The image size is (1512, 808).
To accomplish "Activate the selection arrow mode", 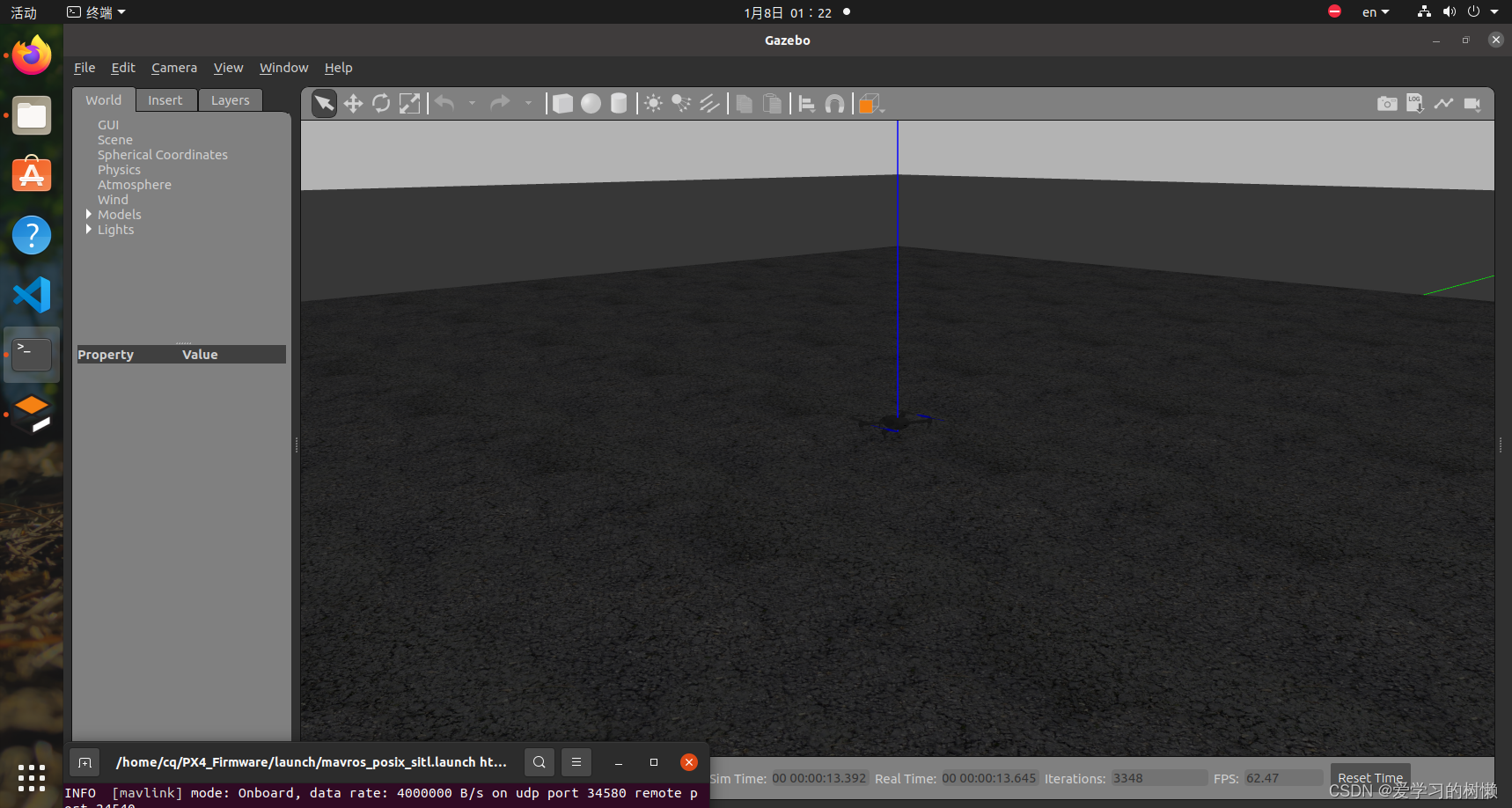I will 324,104.
